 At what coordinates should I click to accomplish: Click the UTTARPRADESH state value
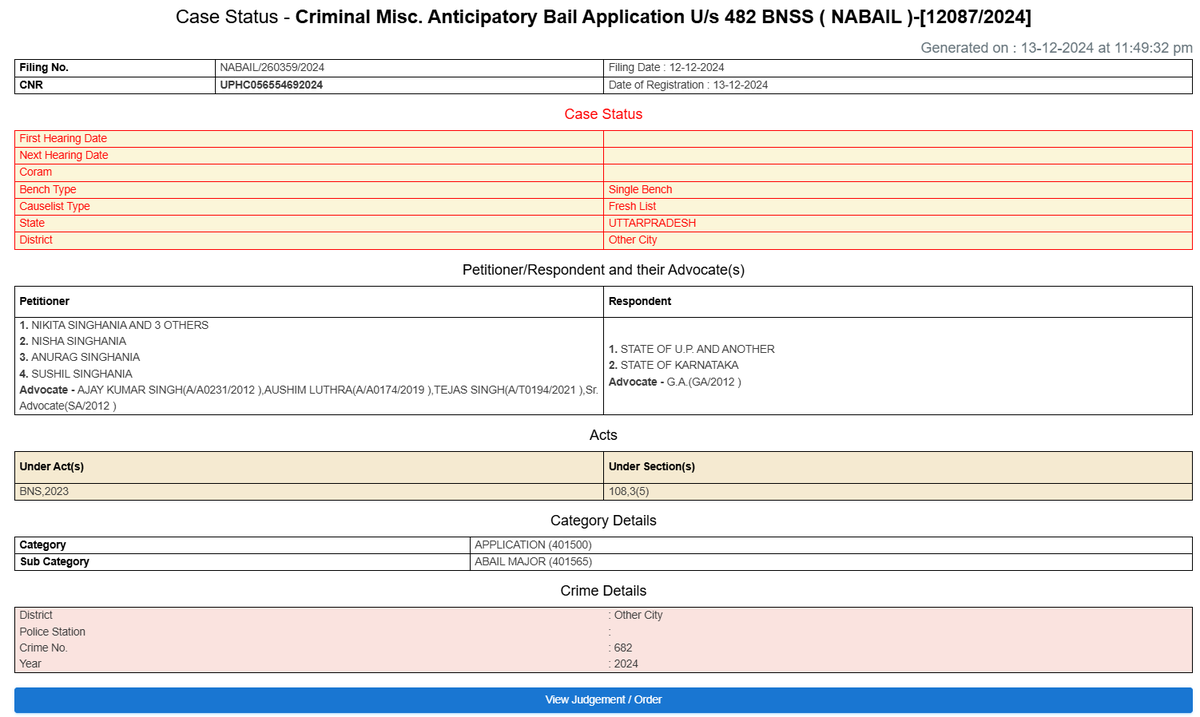click(652, 223)
